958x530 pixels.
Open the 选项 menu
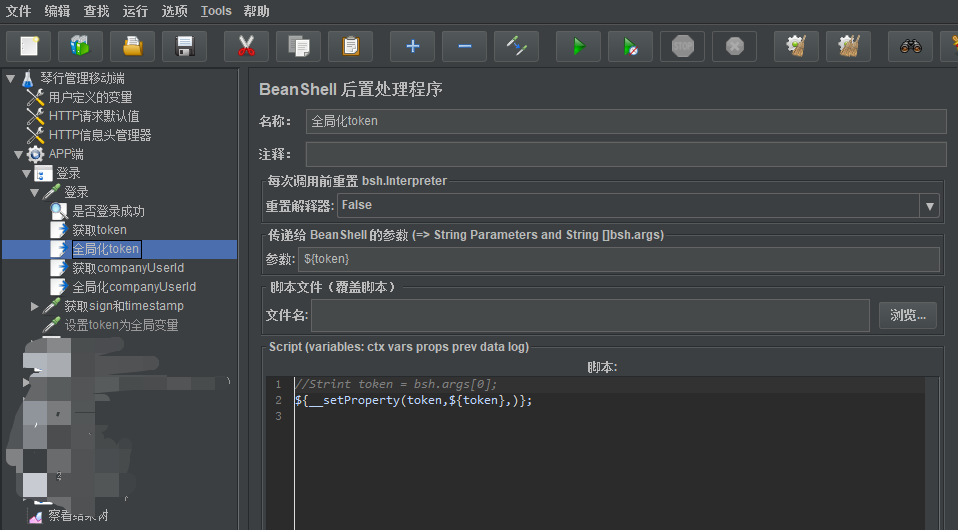point(174,11)
